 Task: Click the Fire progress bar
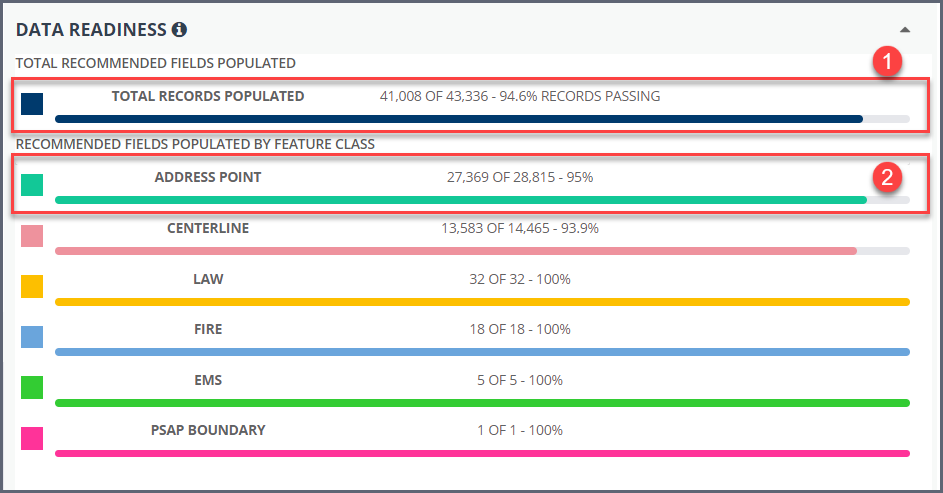[482, 352]
